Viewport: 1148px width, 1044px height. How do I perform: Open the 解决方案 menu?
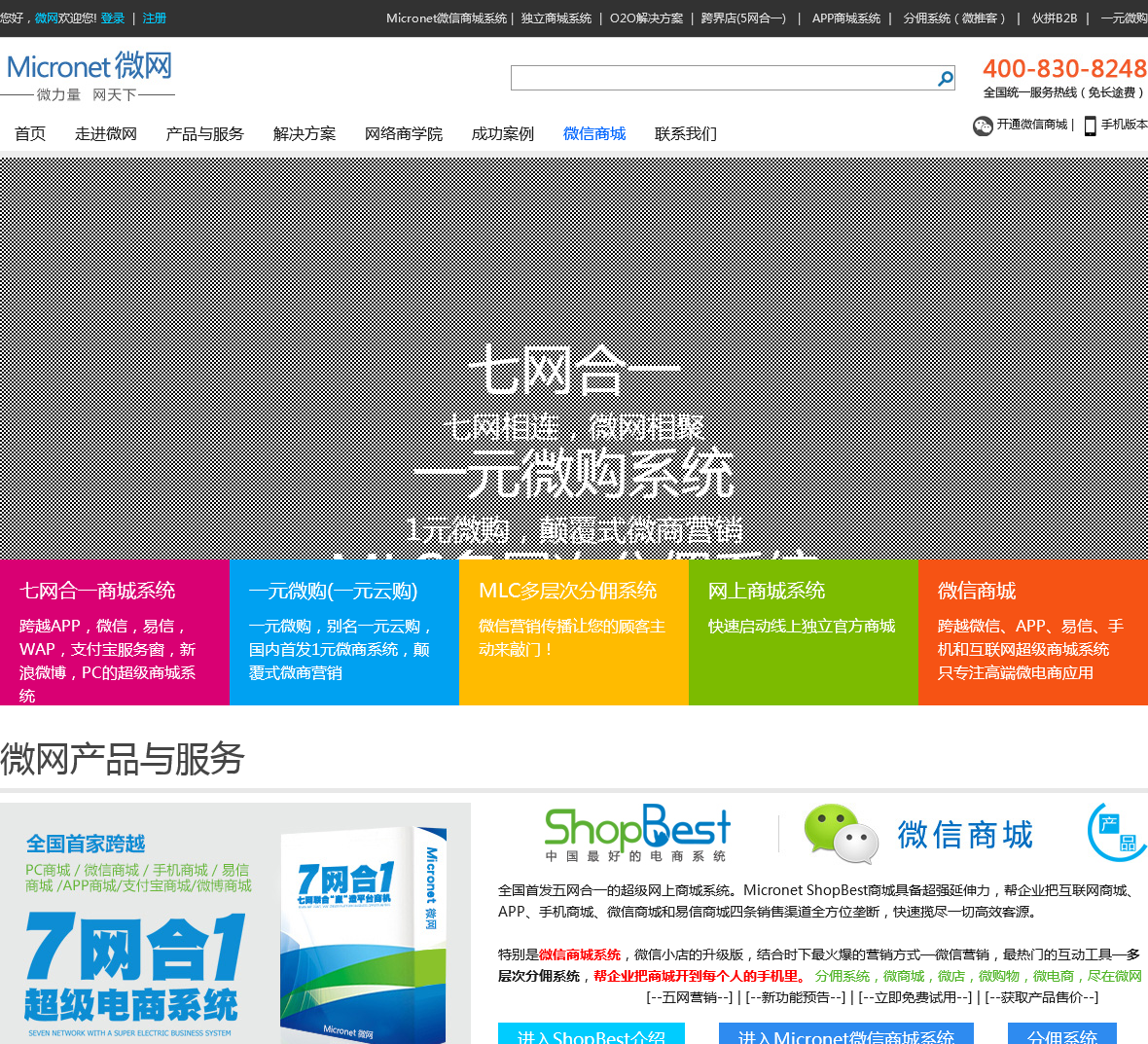(x=304, y=133)
